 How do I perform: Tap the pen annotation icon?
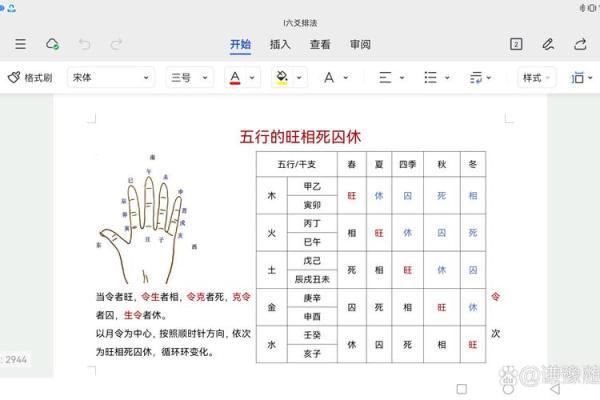(x=548, y=44)
